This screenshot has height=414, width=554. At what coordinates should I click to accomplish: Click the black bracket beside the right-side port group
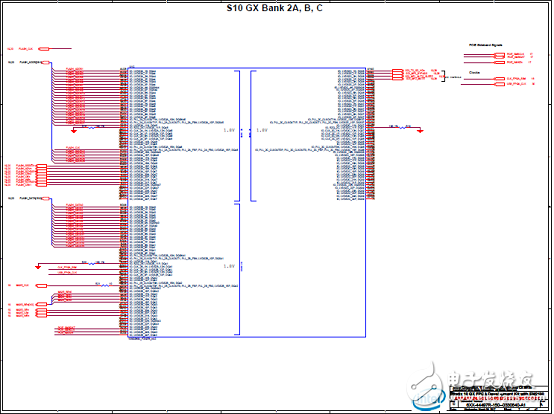(443, 76)
